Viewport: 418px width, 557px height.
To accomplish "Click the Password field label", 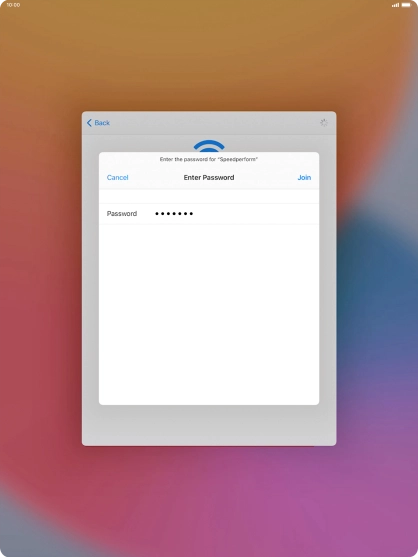I will click(122, 213).
